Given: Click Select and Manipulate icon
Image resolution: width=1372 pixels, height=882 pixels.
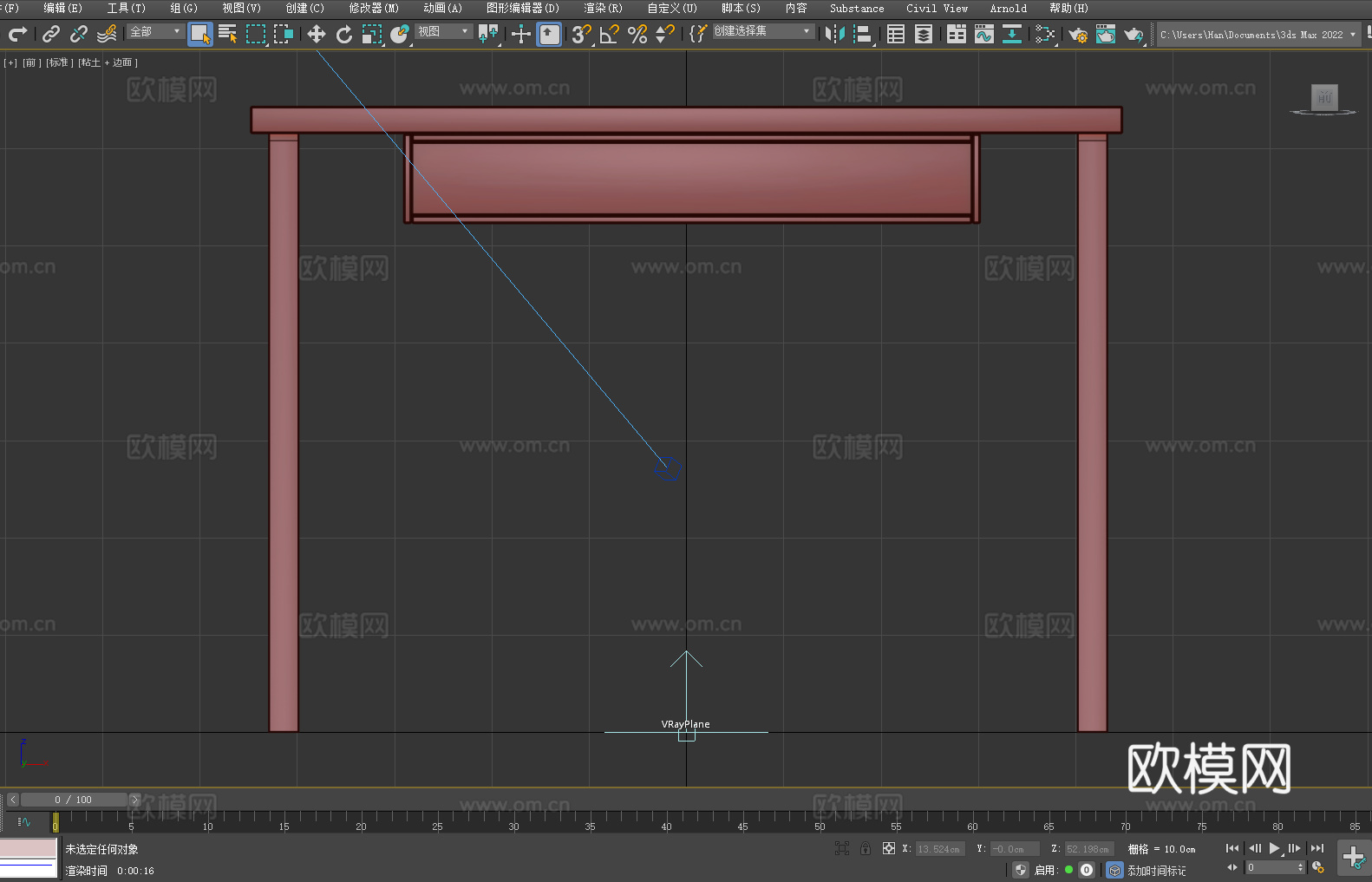Looking at the screenshot, I should point(521,34).
